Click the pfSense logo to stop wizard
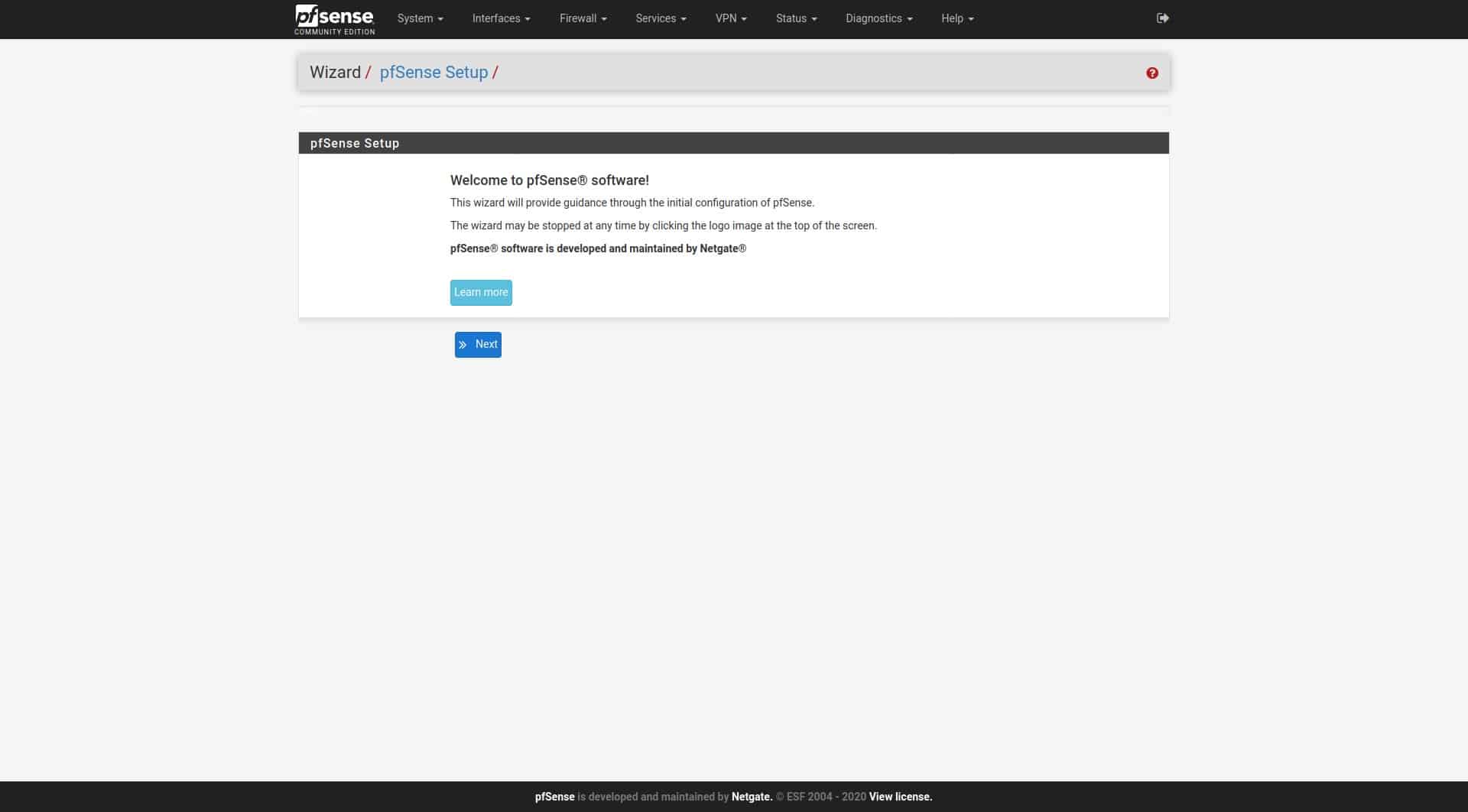This screenshot has width=1468, height=812. (x=334, y=19)
